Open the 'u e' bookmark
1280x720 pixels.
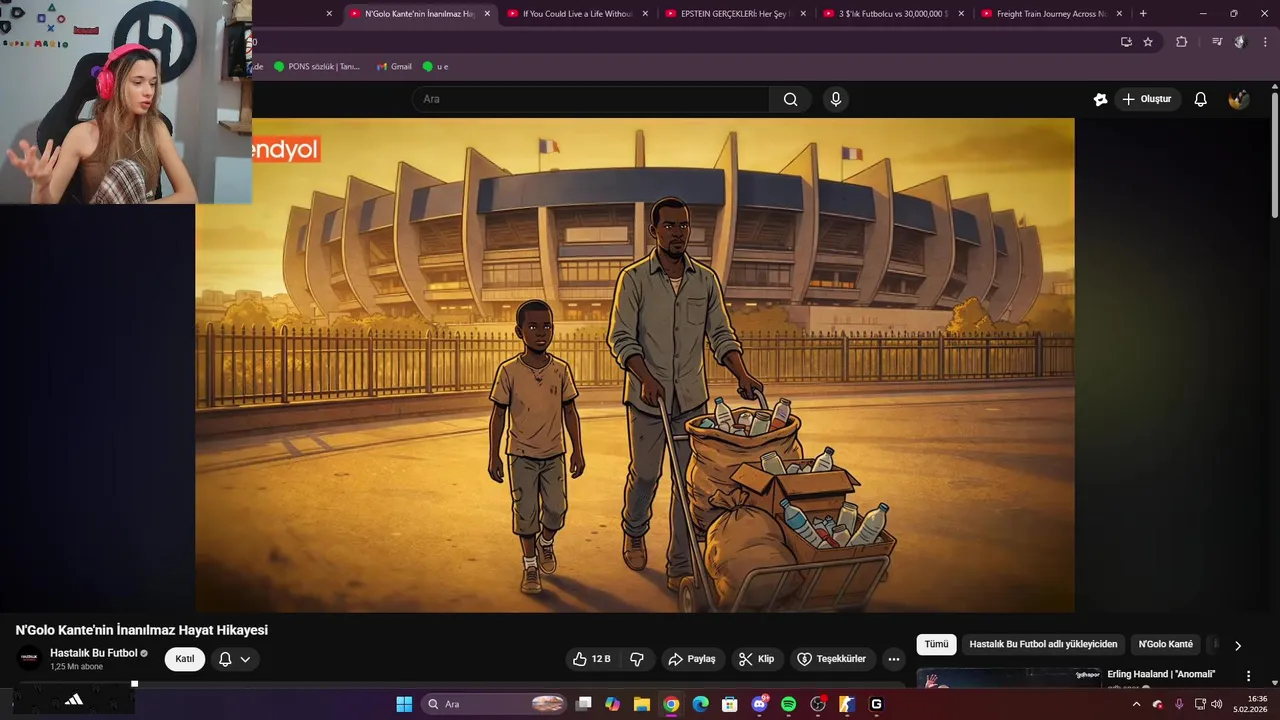pyautogui.click(x=435, y=66)
